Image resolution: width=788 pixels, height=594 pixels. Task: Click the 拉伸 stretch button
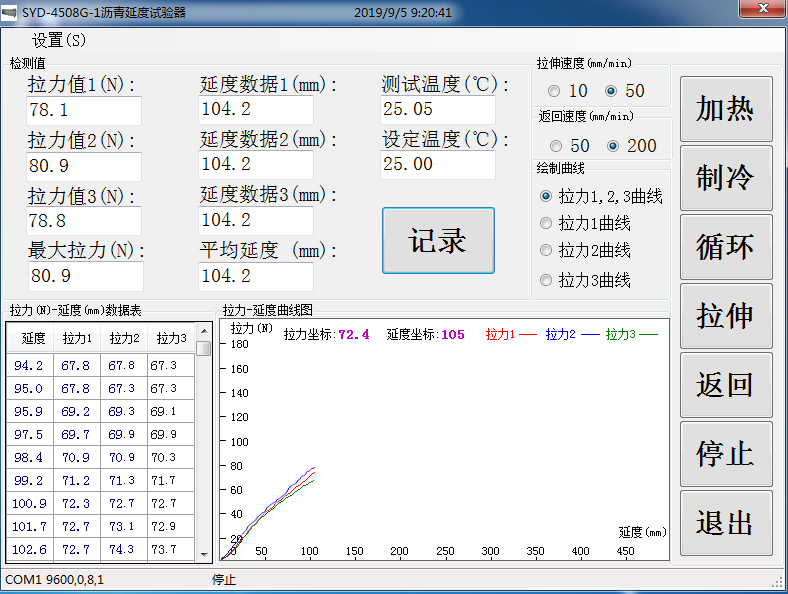(726, 316)
